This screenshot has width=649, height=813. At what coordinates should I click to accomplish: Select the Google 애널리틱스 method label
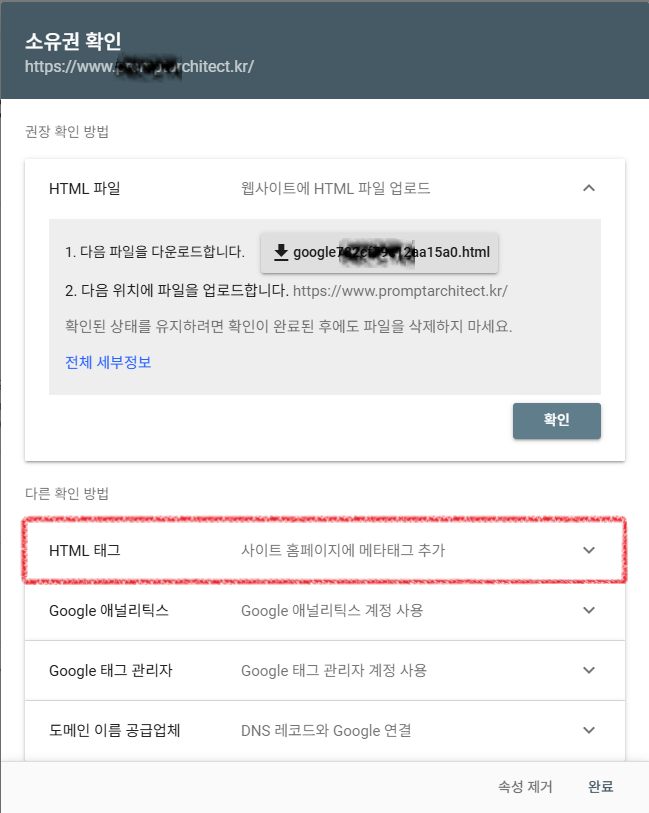click(x=109, y=610)
